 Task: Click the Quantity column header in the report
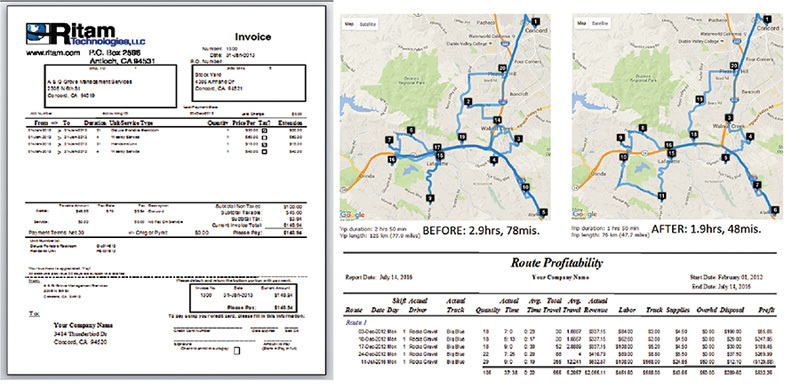[x=488, y=310]
